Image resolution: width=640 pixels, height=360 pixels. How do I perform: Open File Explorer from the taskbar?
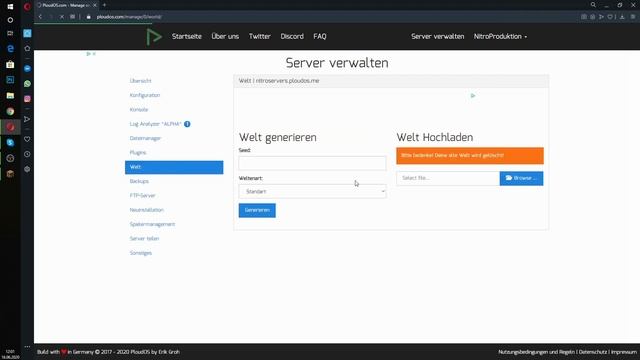coord(10,96)
